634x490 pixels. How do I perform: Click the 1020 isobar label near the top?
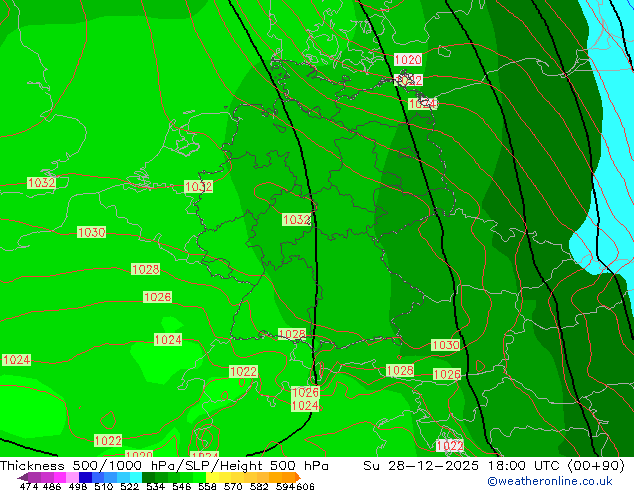408,60
